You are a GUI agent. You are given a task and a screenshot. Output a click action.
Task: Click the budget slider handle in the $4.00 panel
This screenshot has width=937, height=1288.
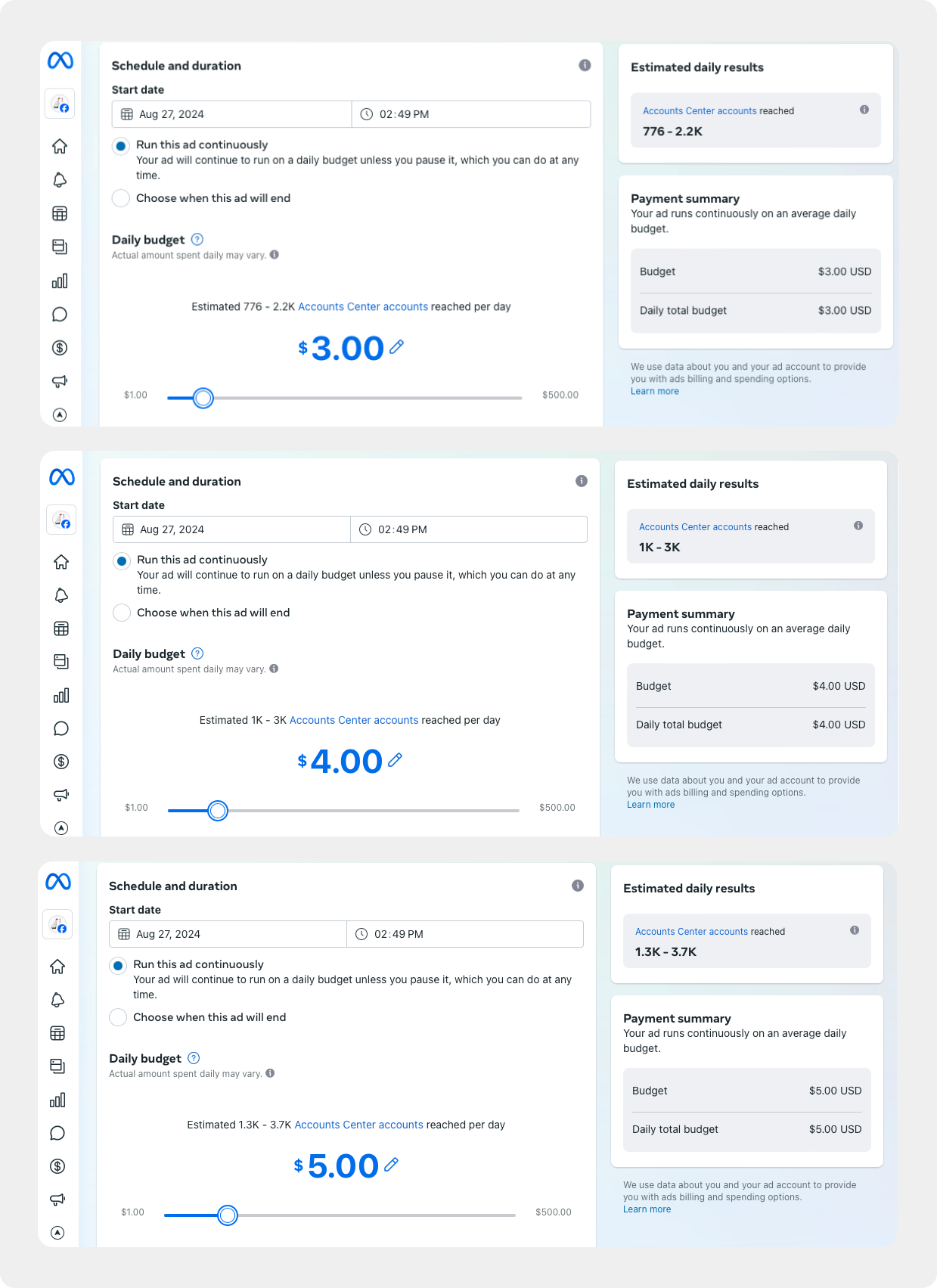[x=218, y=811]
